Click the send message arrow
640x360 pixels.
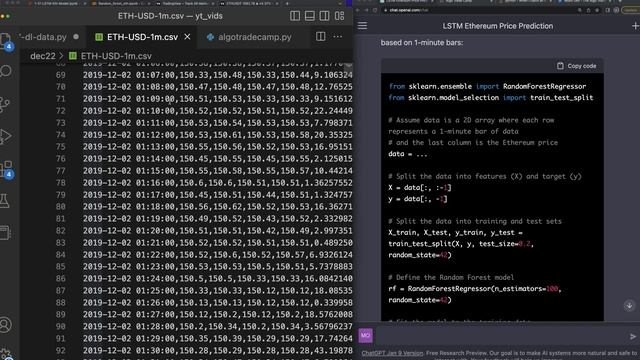pos(633,336)
